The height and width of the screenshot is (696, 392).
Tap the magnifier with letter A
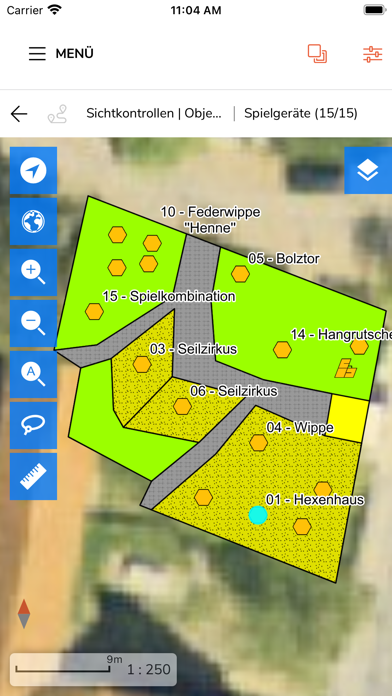click(33, 375)
